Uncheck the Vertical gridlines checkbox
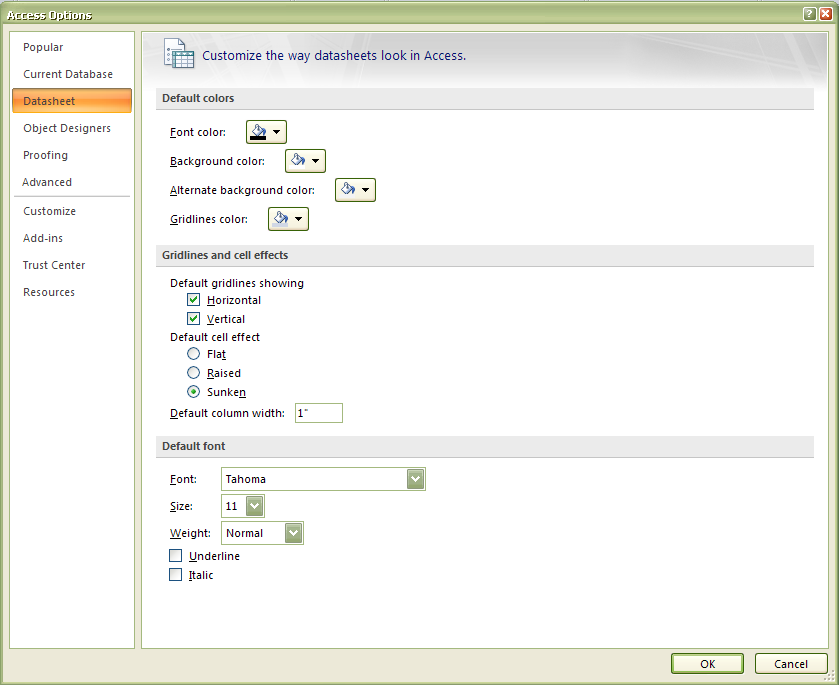This screenshot has height=685, width=839. click(193, 318)
